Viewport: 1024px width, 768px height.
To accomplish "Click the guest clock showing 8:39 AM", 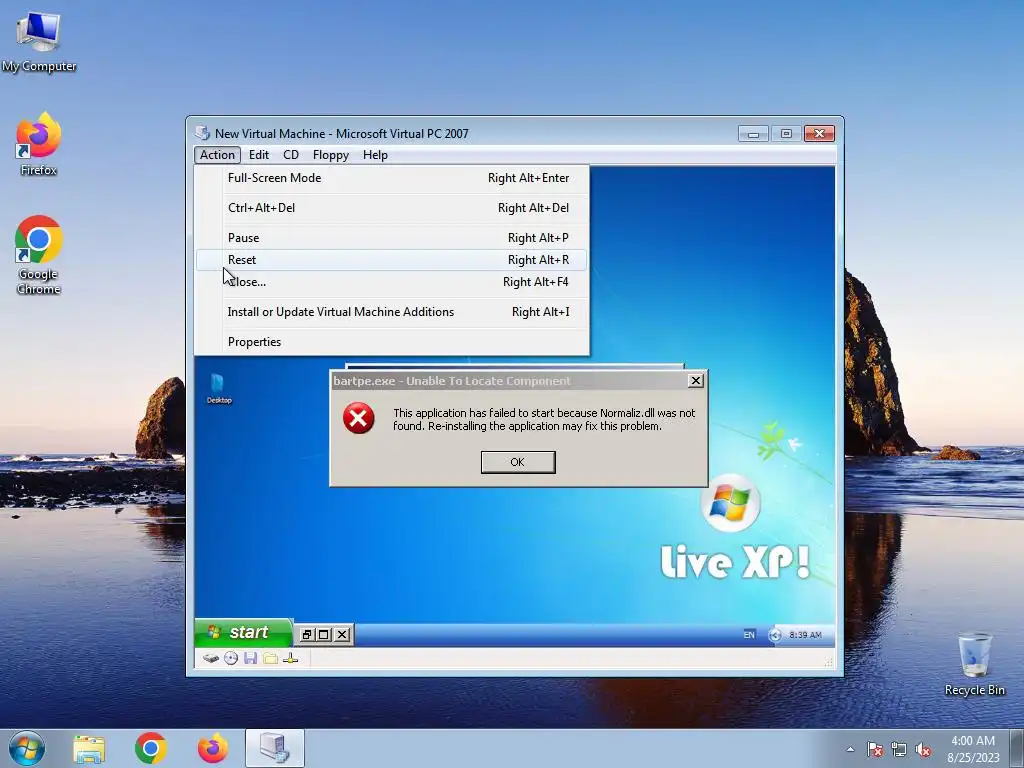I will point(805,635).
